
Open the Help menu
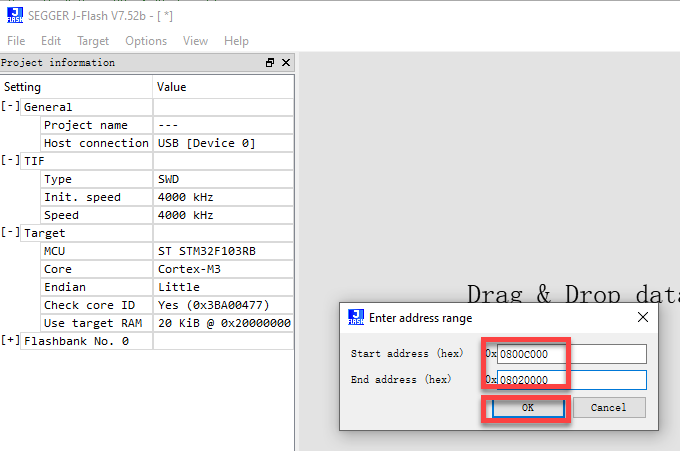[x=236, y=41]
